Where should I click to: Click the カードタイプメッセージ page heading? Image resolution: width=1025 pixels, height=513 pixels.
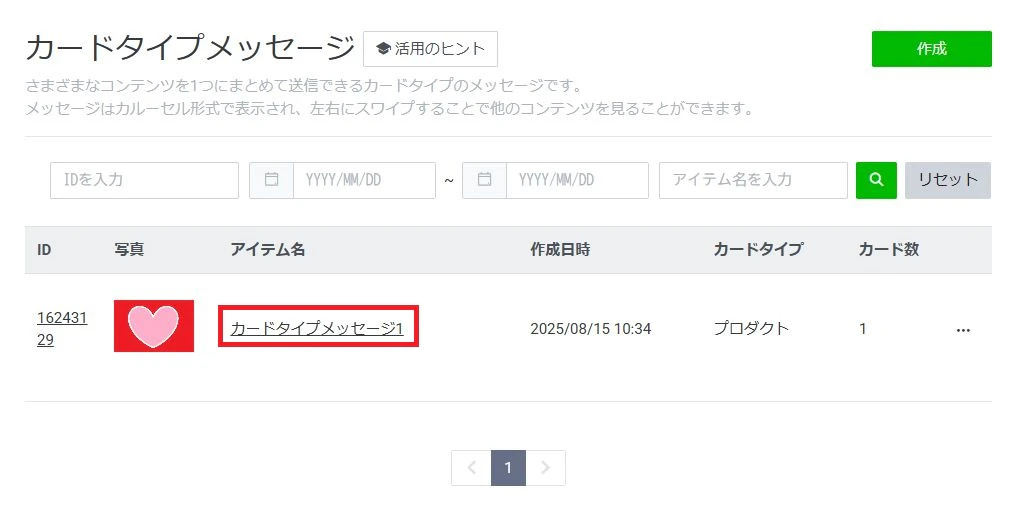(190, 48)
